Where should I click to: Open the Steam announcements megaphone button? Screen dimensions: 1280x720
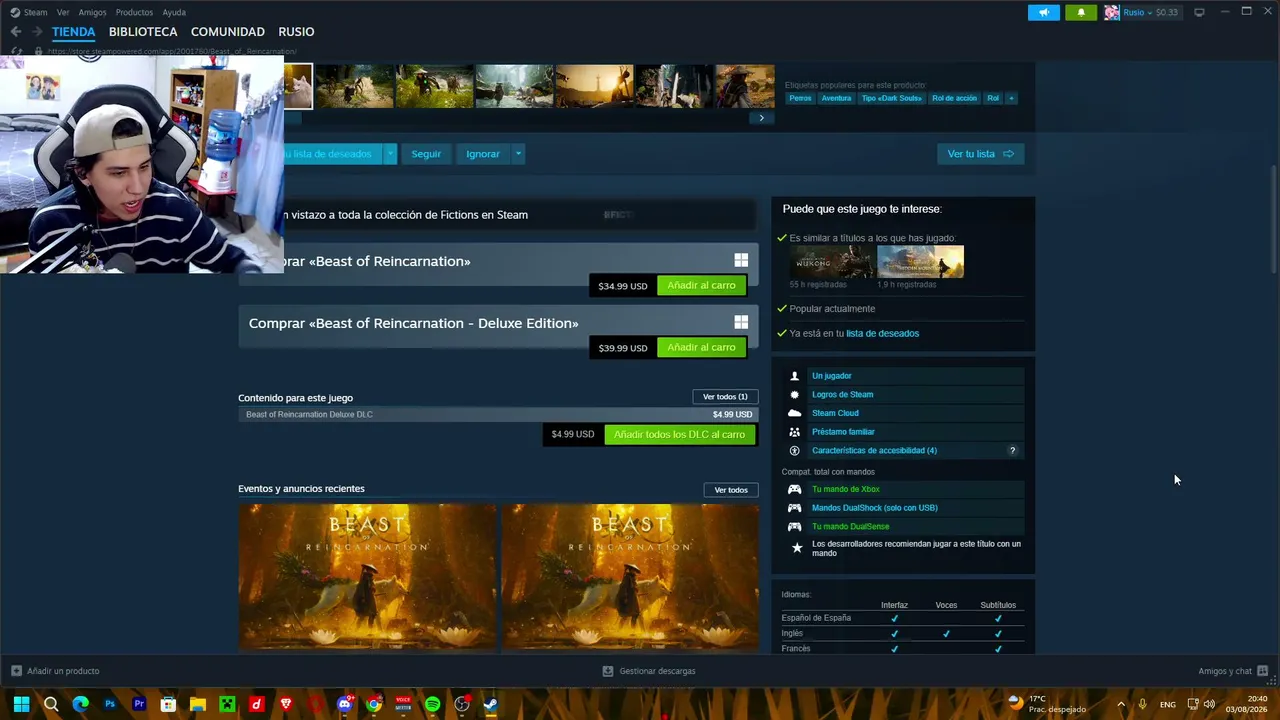1043,12
